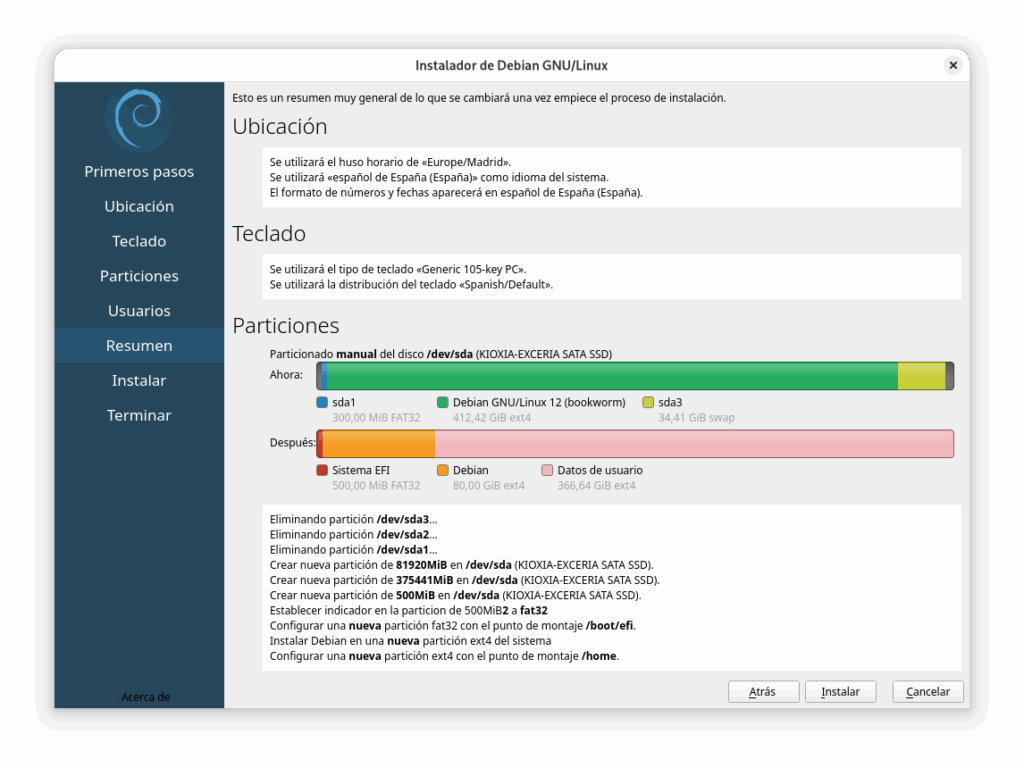Click the '412,42 GiB ext4' size label

(492, 418)
